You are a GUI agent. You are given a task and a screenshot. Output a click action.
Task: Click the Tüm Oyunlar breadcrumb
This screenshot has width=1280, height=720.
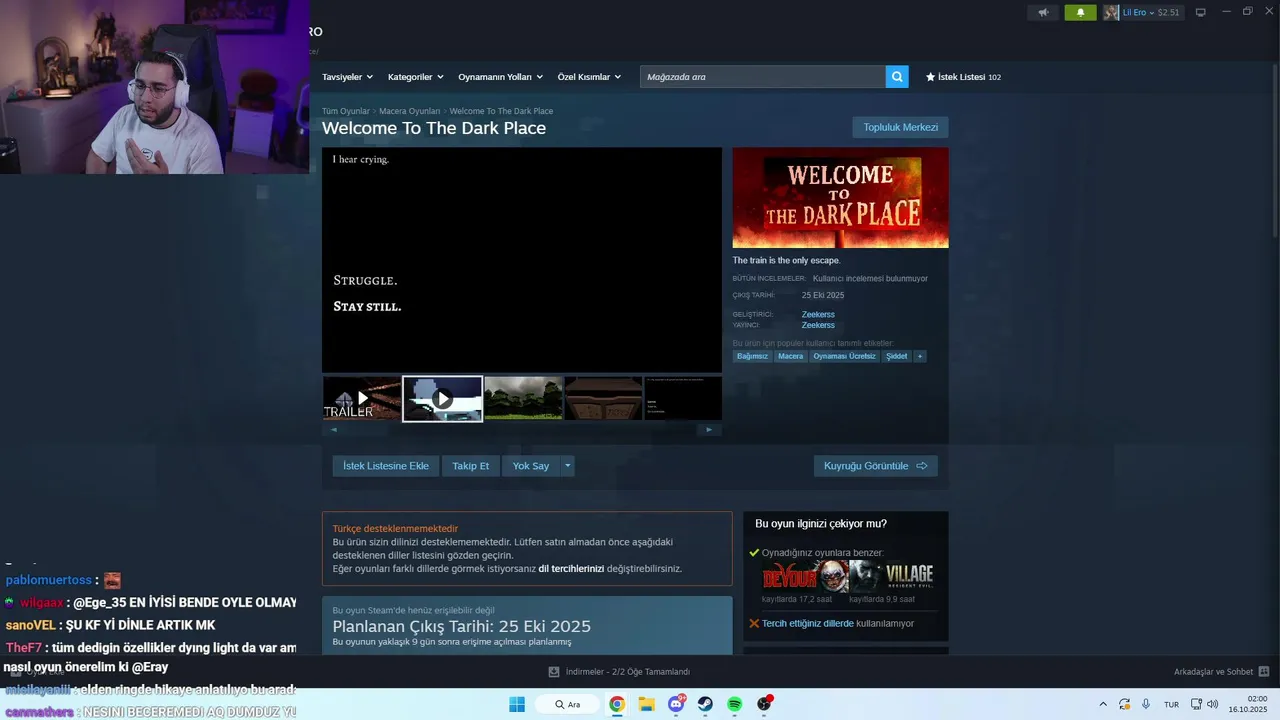click(x=346, y=111)
